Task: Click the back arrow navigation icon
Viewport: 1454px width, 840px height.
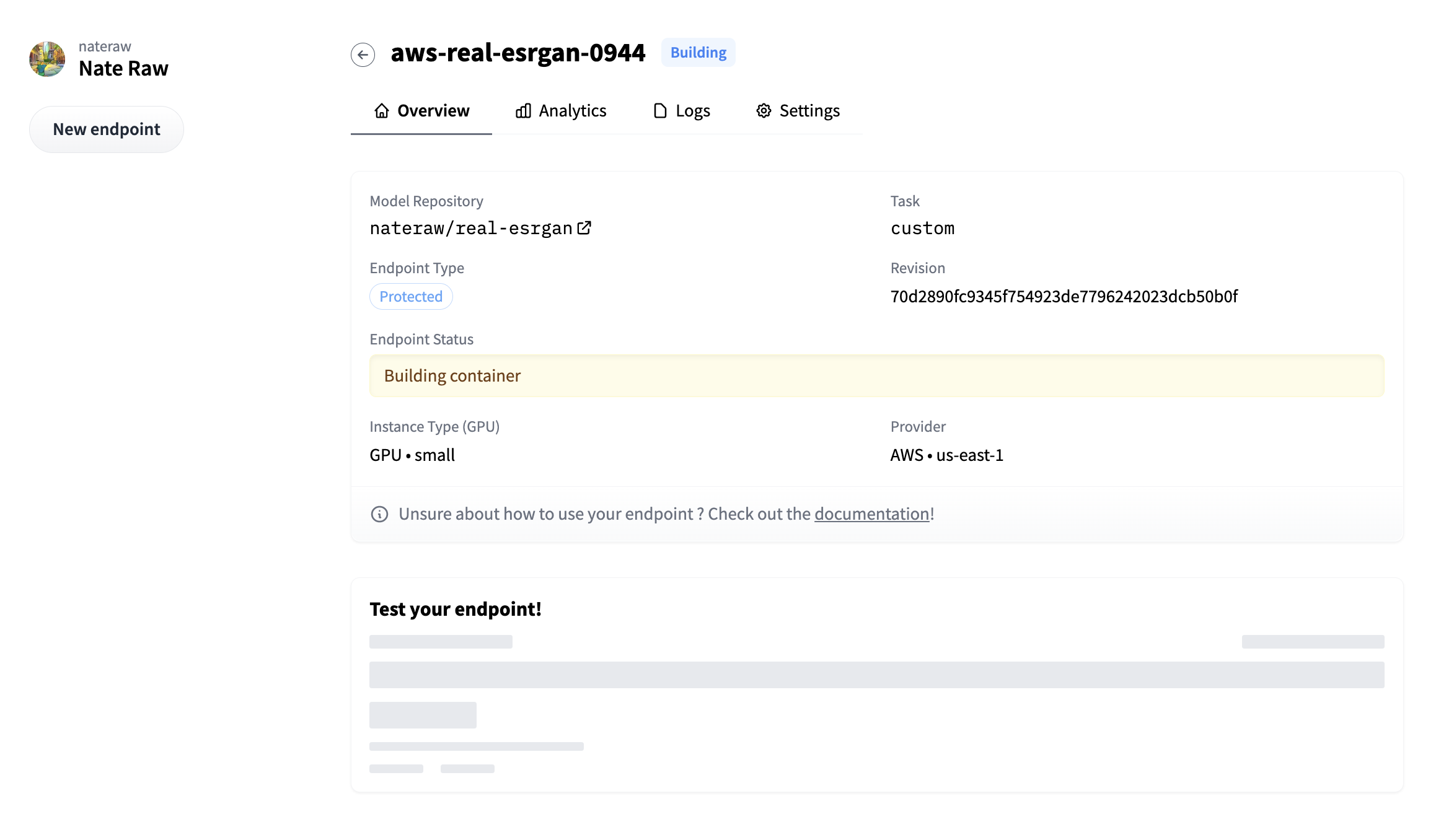Action: point(362,53)
